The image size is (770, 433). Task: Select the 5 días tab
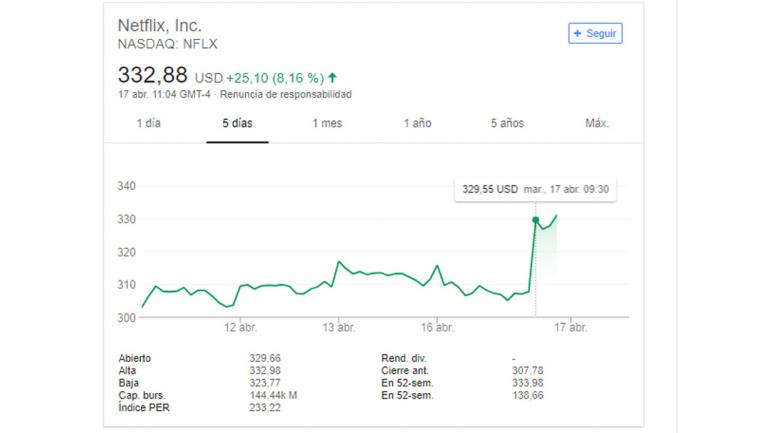point(237,123)
